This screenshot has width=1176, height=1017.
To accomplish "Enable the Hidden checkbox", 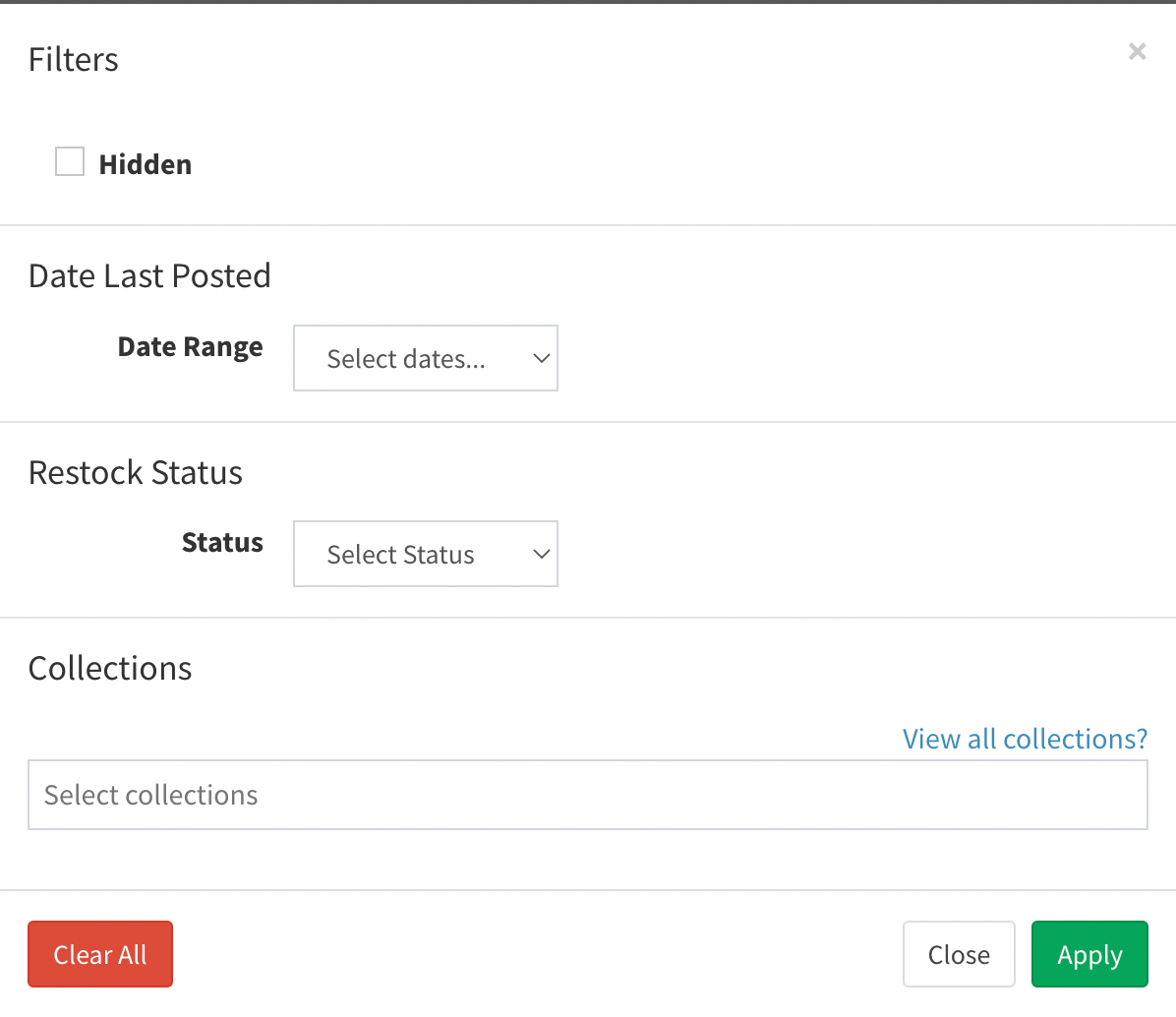I will pyautogui.click(x=70, y=161).
